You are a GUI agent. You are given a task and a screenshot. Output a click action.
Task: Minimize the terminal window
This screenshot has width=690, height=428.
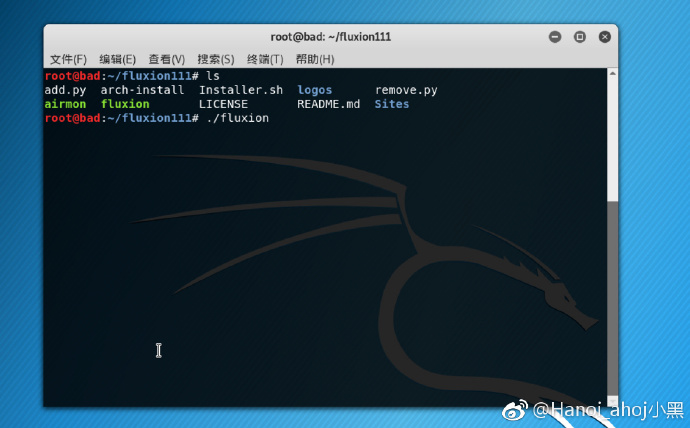tap(555, 37)
